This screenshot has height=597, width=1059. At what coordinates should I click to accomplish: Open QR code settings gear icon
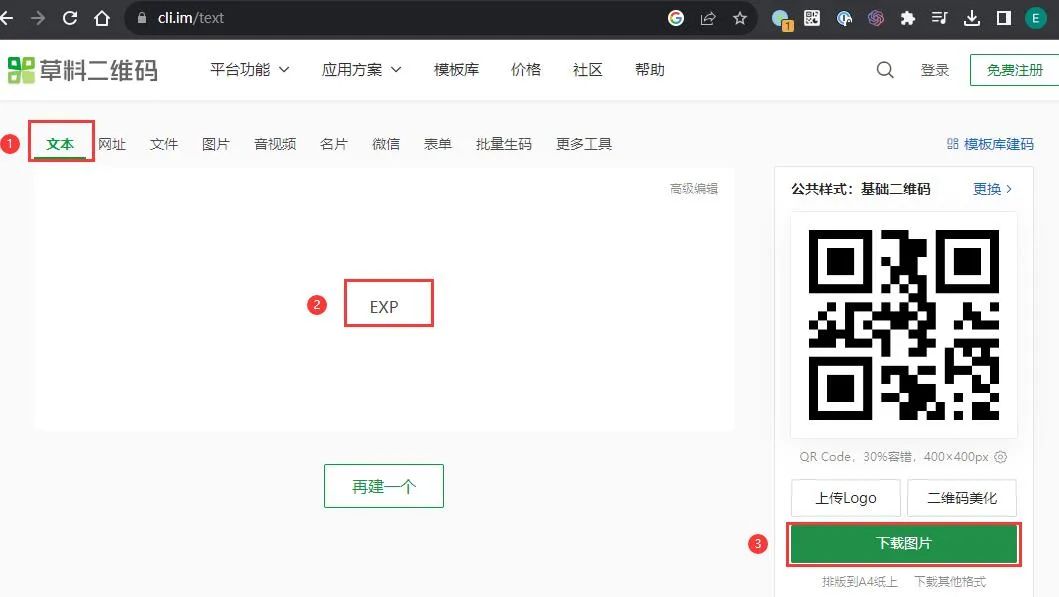pyautogui.click(x=1000, y=457)
